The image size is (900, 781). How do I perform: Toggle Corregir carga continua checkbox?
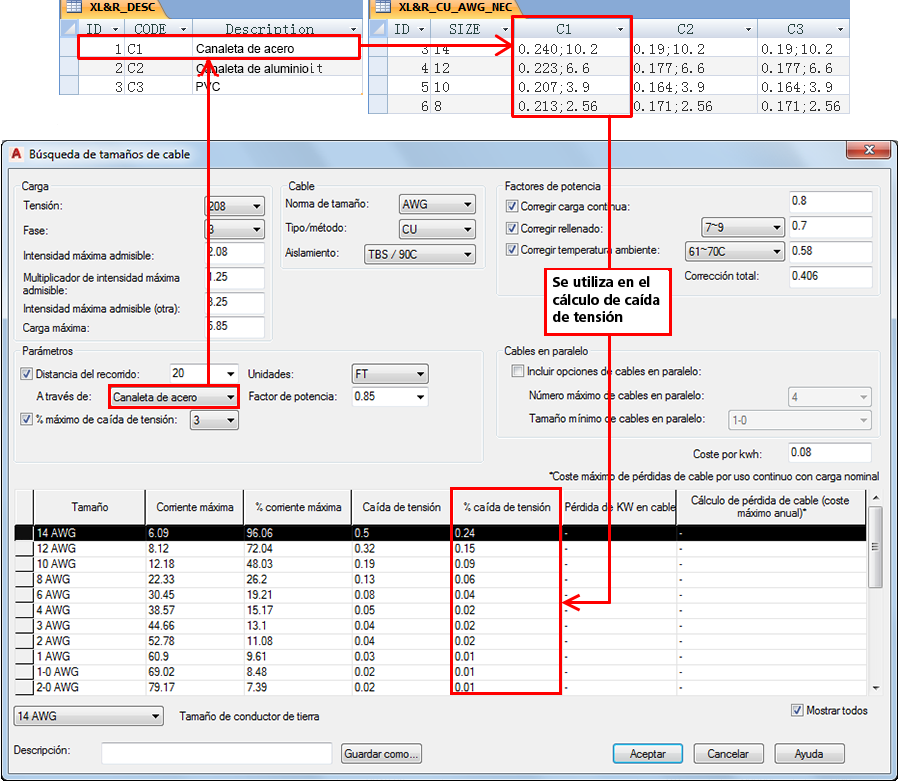tap(512, 206)
